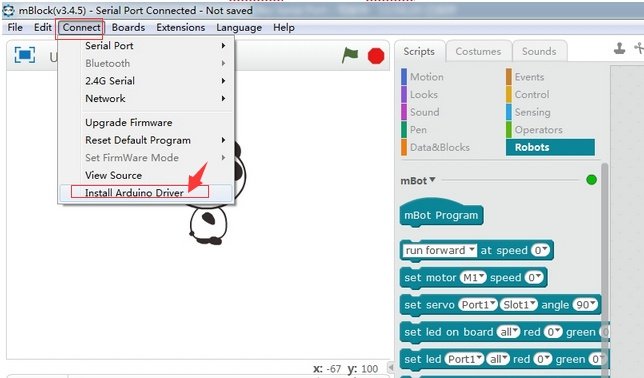Choose Upgrade Firmware
The height and width of the screenshot is (378, 644).
pos(146,122)
